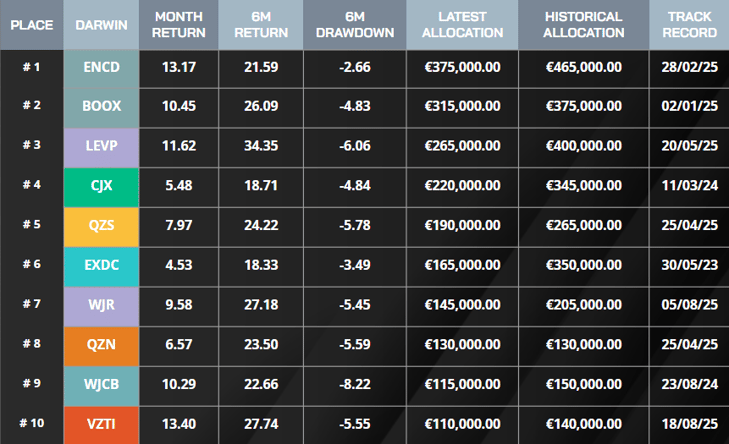Select the 6M RETURN column header

coord(260,25)
